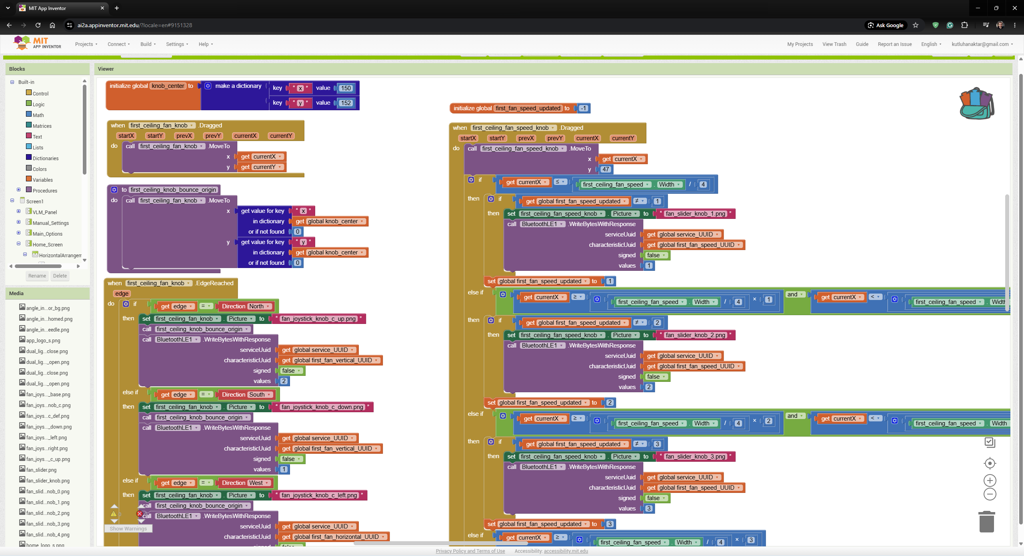Expand the VLM_Panel tree node

18,212
